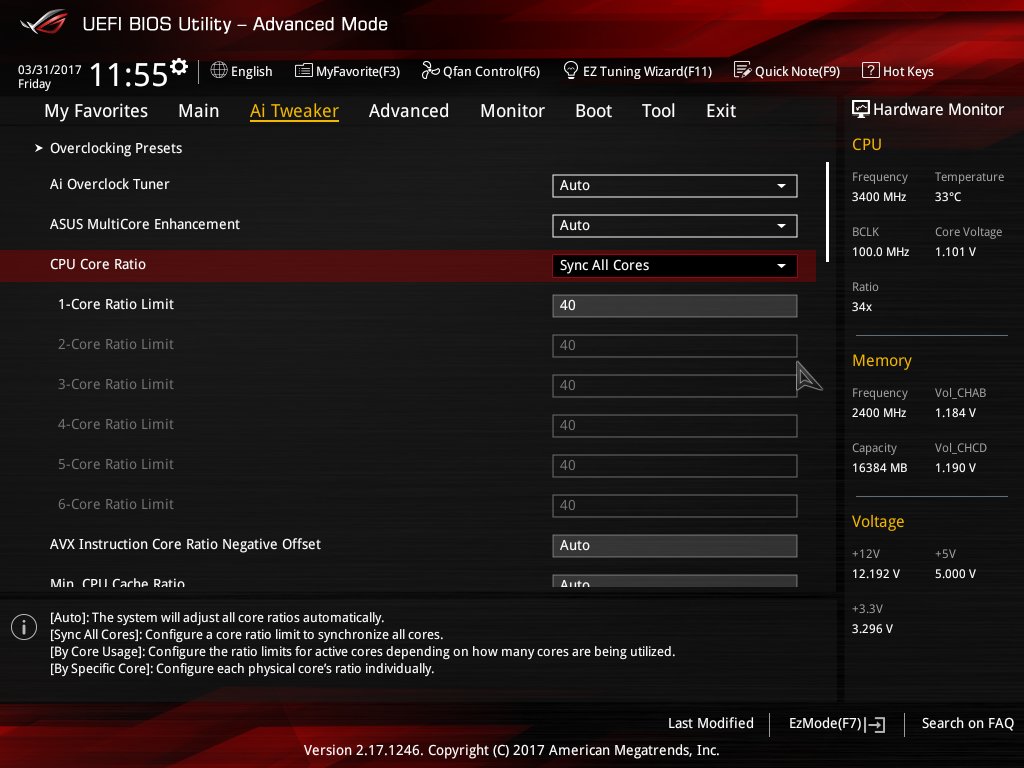The height and width of the screenshot is (768, 1024).
Task: Show the Hot Keys list
Action: (898, 71)
